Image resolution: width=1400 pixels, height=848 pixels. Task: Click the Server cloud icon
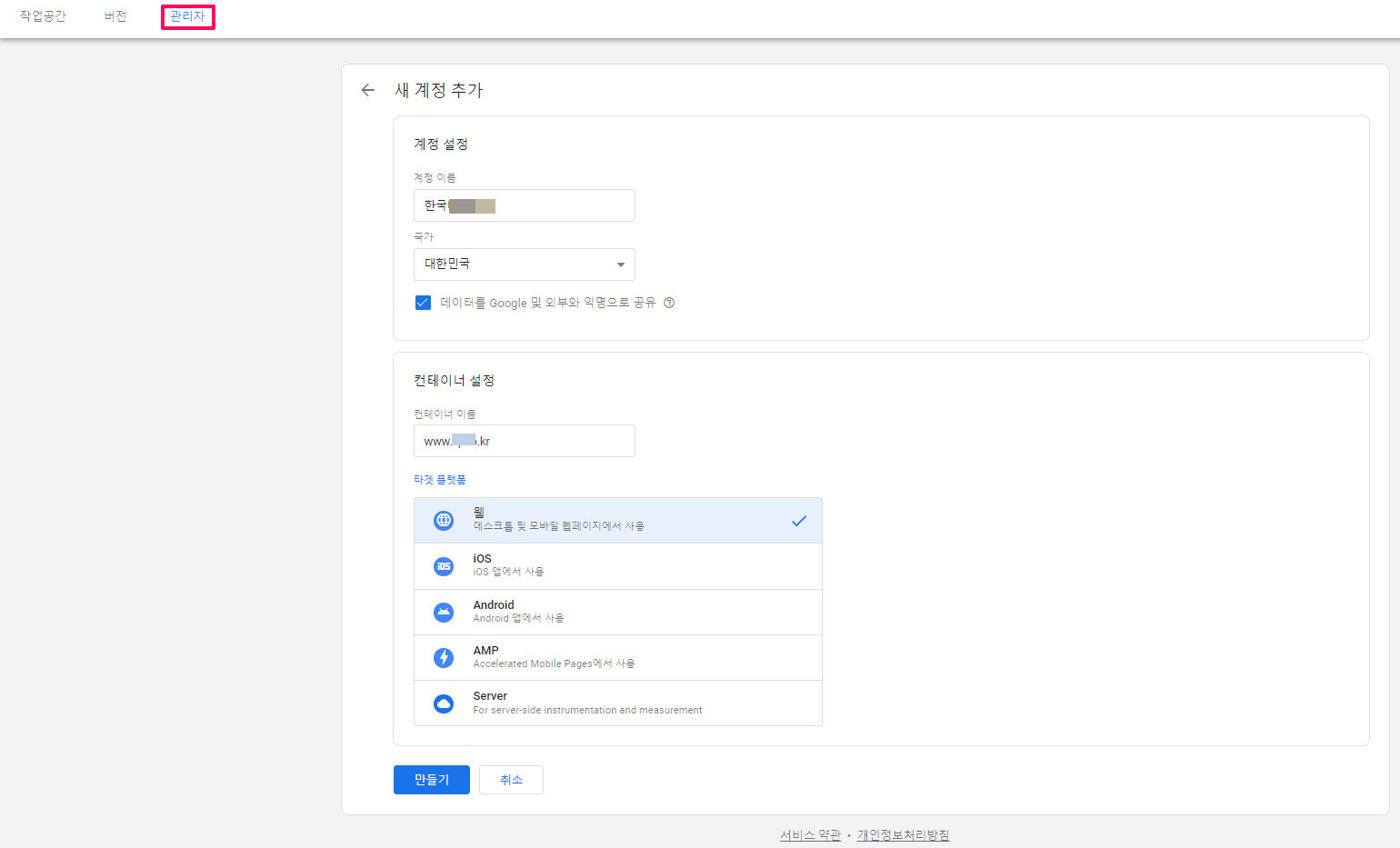pyautogui.click(x=443, y=702)
